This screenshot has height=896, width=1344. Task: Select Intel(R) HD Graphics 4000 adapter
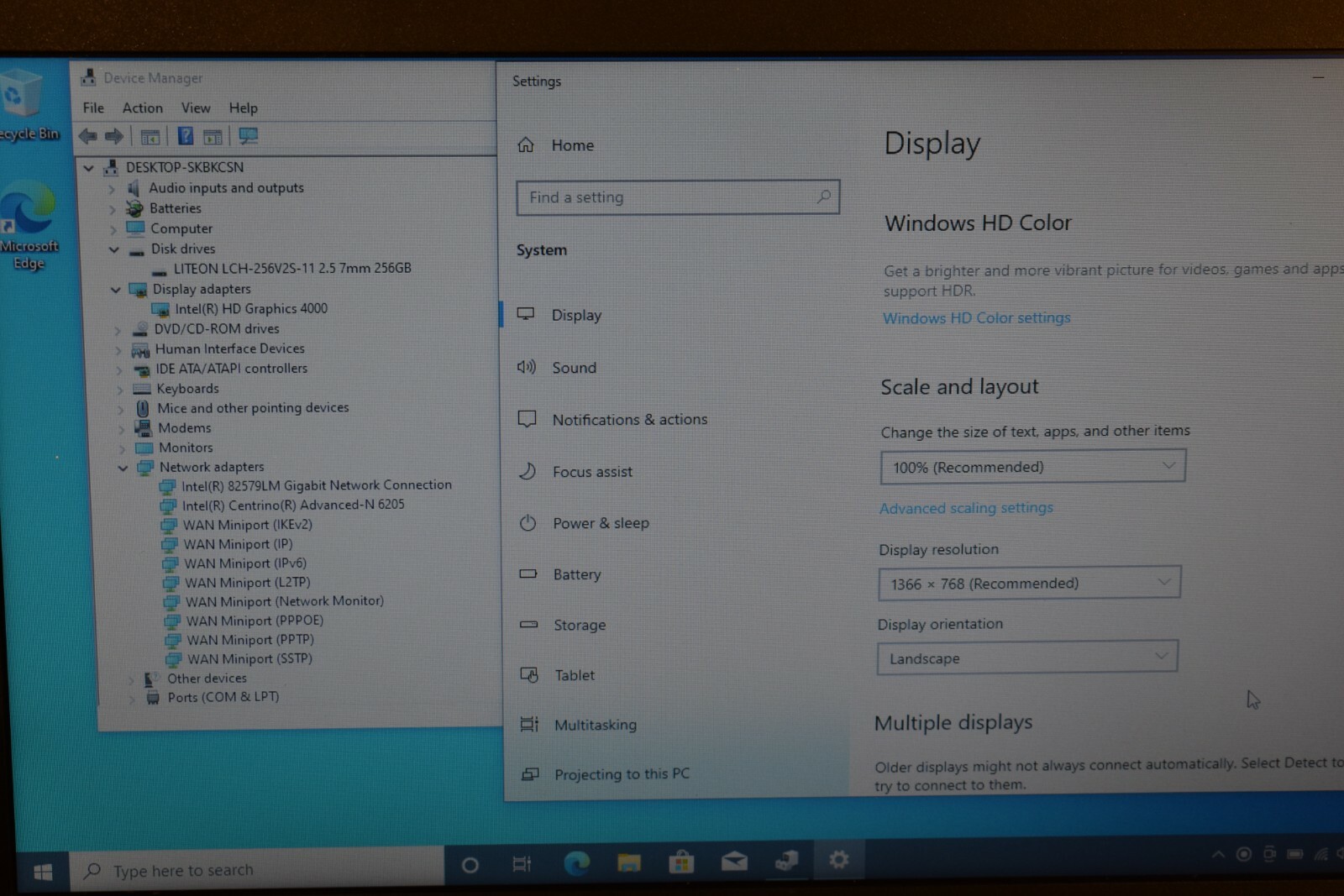(x=250, y=309)
